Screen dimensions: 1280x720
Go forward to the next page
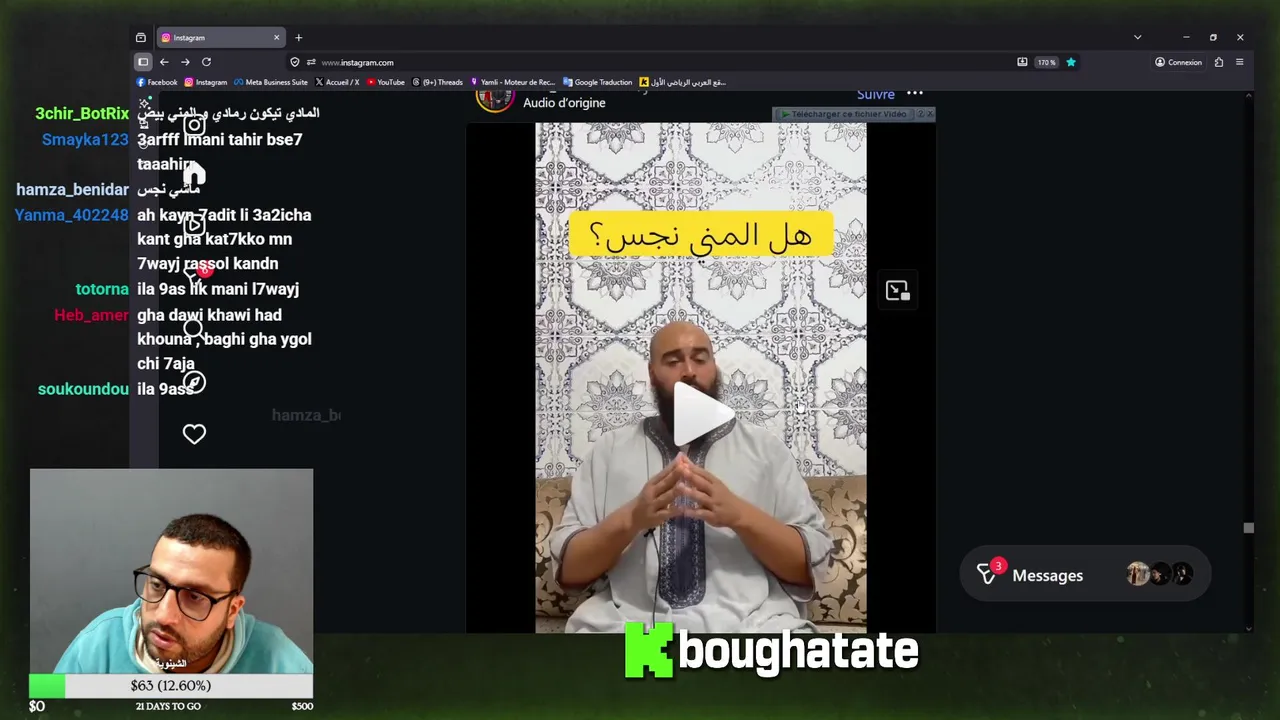185,62
